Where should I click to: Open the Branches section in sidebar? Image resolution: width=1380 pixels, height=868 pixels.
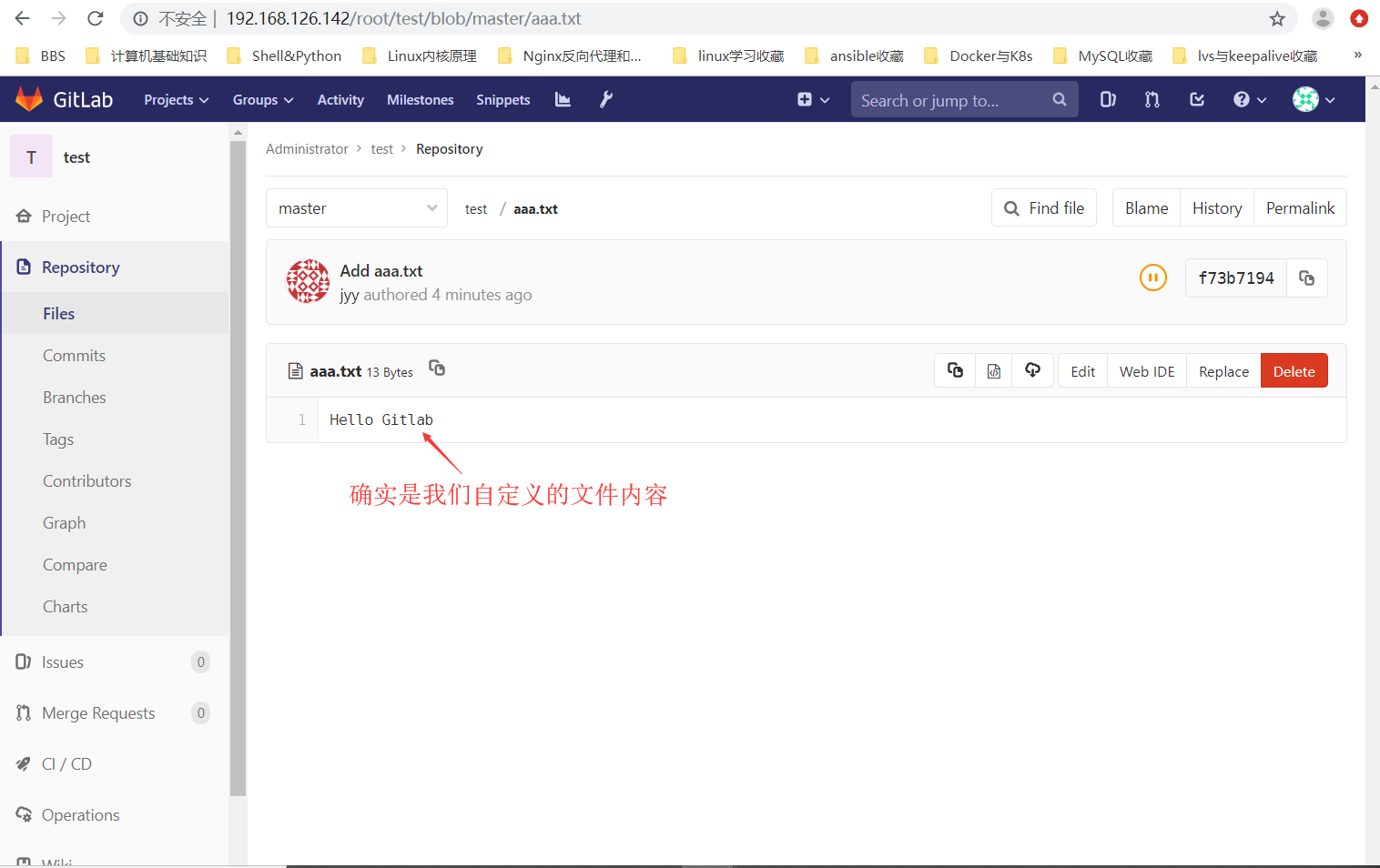point(74,397)
